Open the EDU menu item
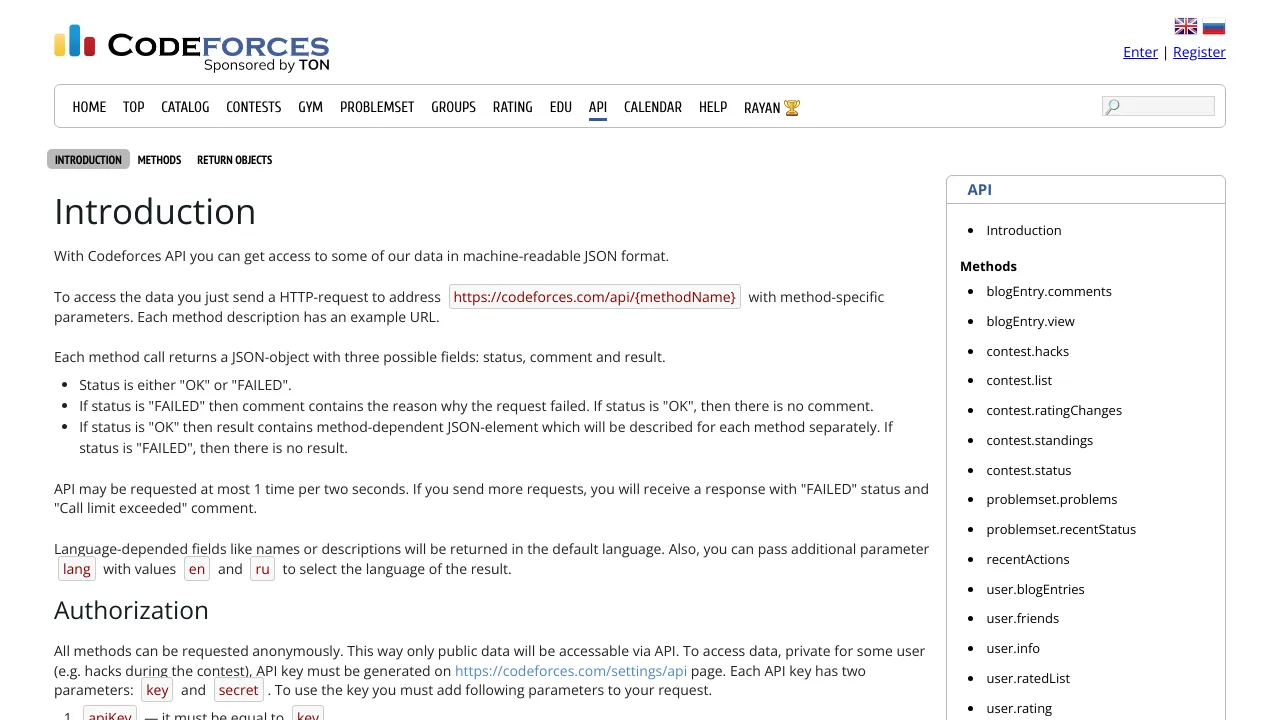The image size is (1280, 720). pos(561,107)
